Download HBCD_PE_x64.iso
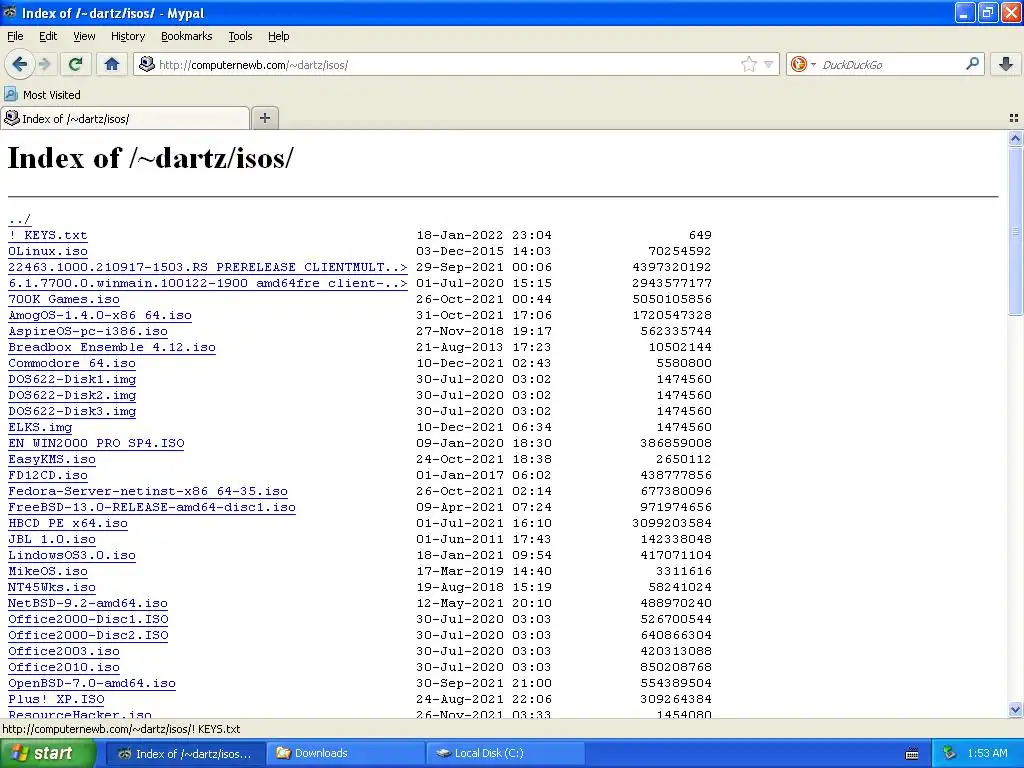The width and height of the screenshot is (1024, 768). tap(68, 523)
